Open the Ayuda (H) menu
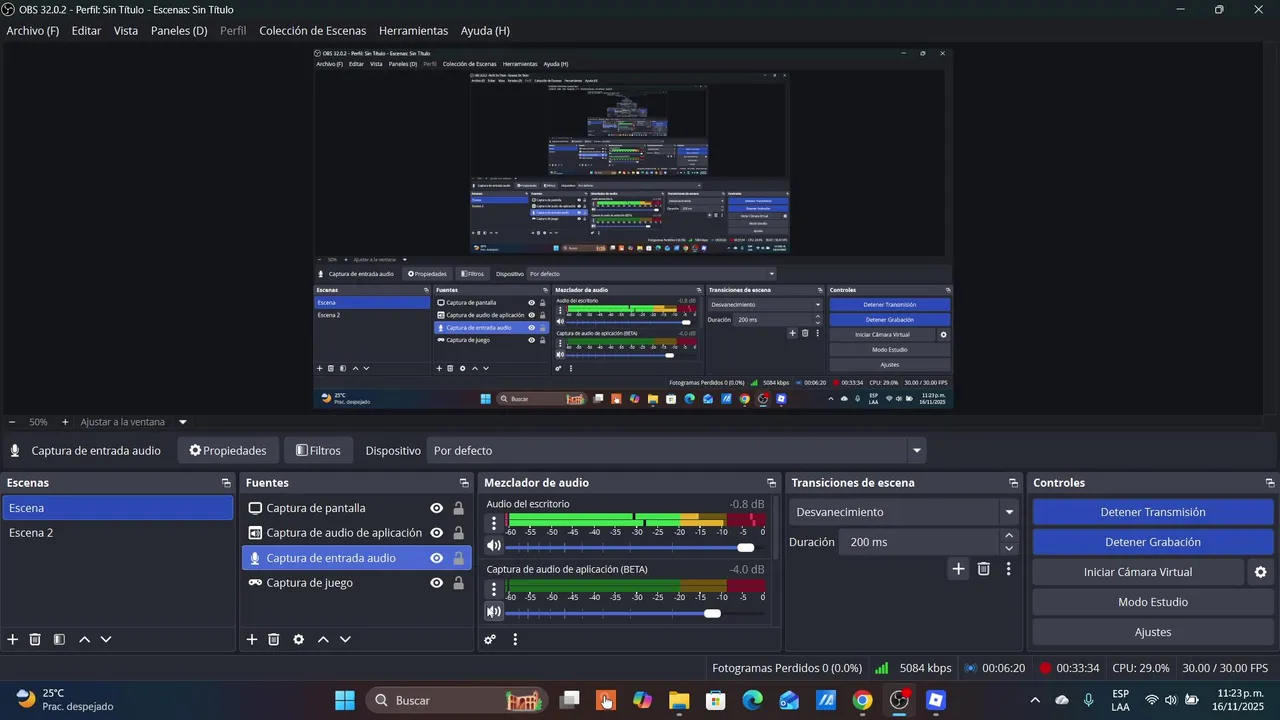This screenshot has width=1280, height=720. pyautogui.click(x=485, y=31)
